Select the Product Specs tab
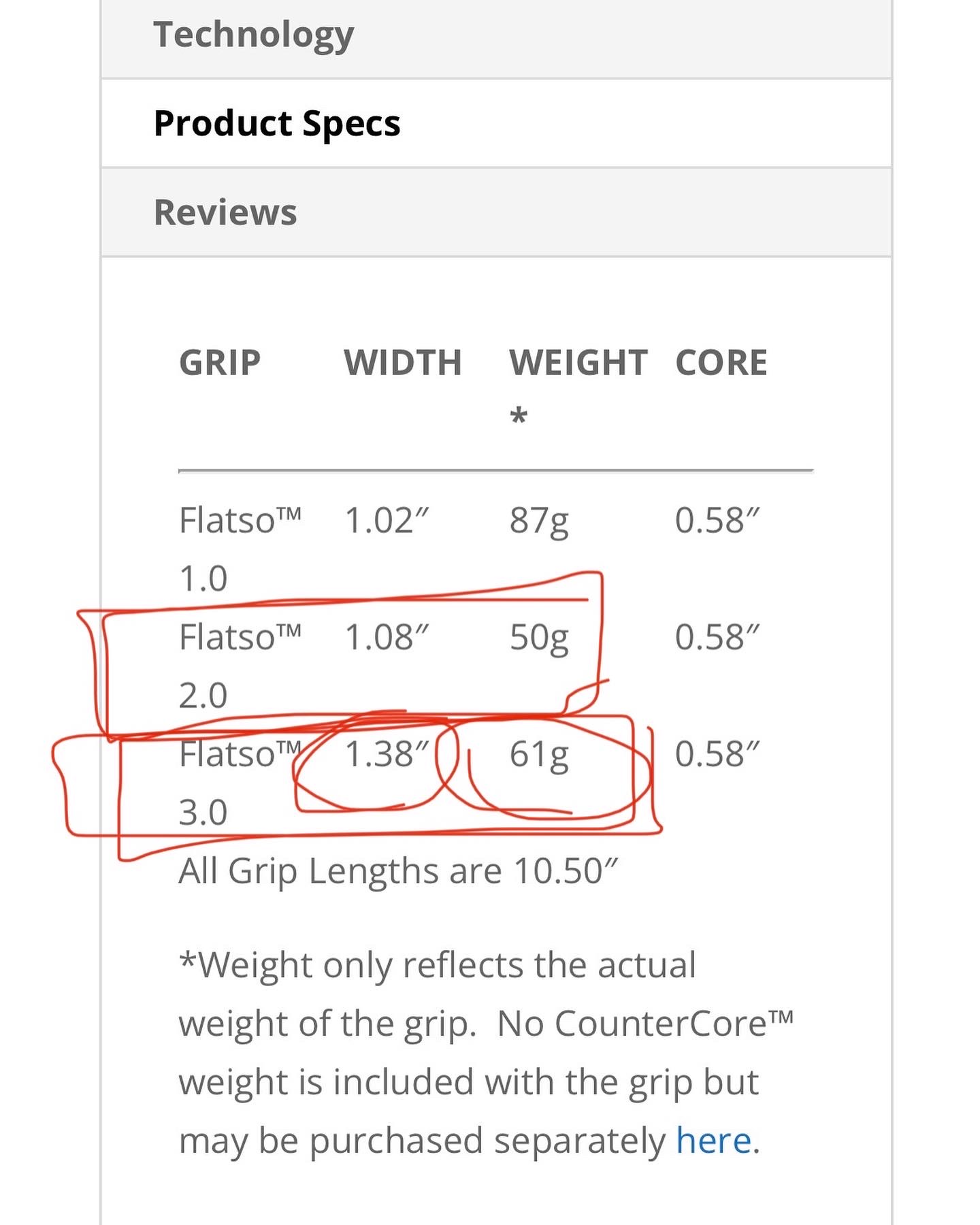 (277, 124)
